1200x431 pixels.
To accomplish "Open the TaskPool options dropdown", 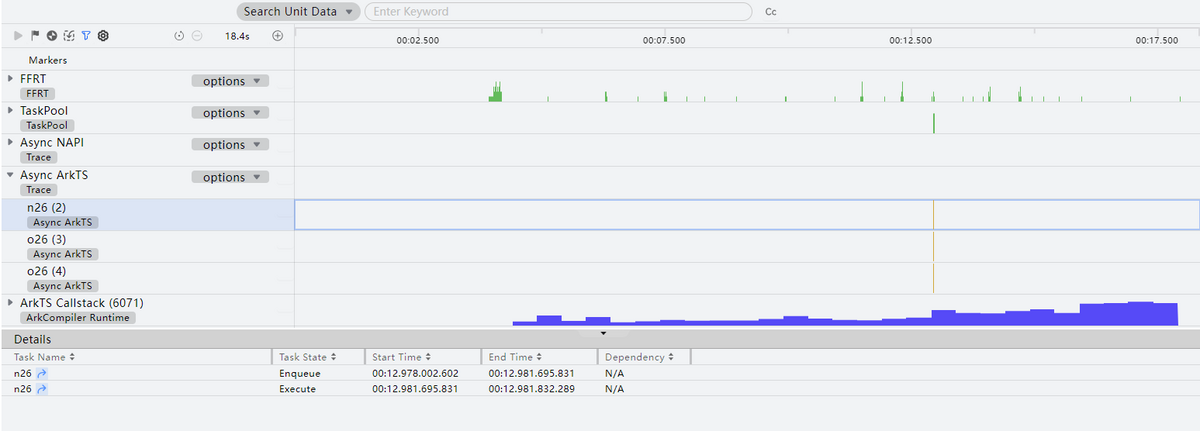I will (230, 113).
